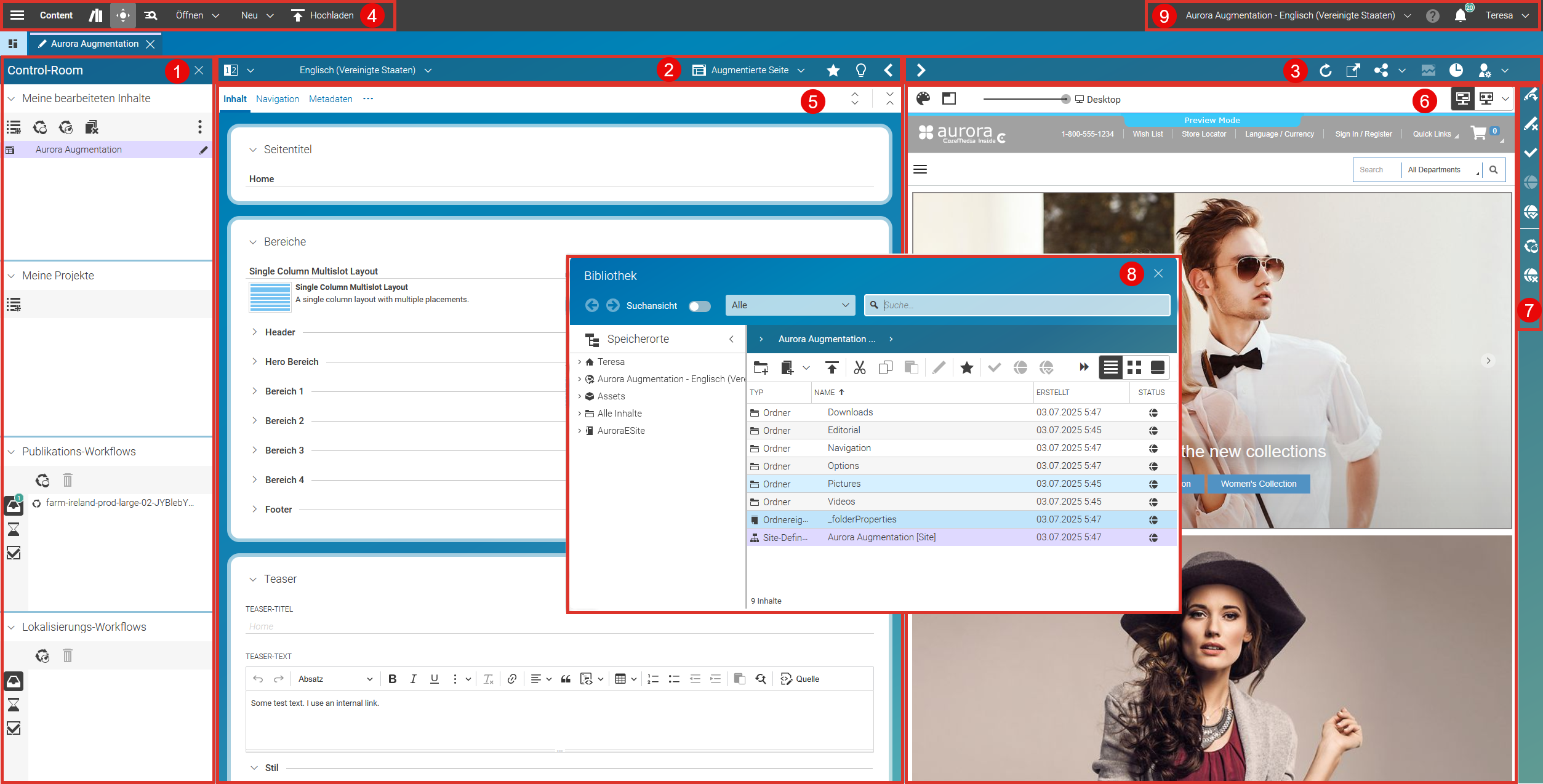Screen dimensions: 1543x784
Task: Click the color palette icon in preview
Action: point(923,98)
